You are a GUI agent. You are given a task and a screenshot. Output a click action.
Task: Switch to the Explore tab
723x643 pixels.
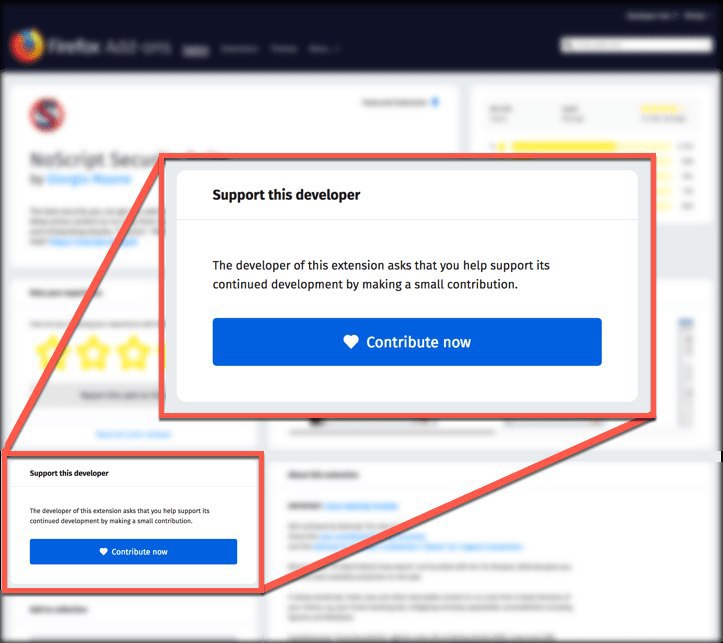(x=196, y=49)
